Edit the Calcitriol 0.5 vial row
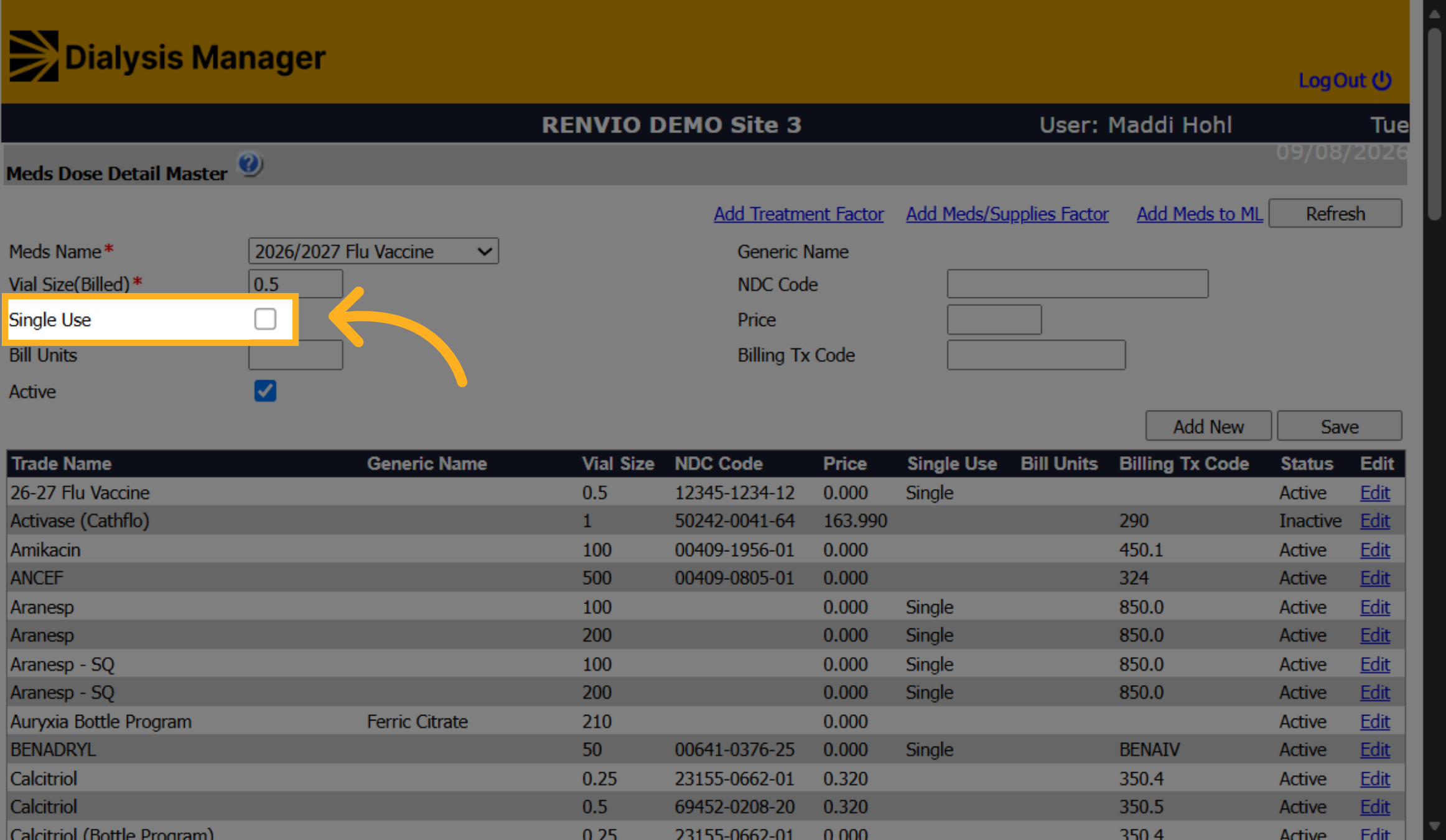The width and height of the screenshot is (1446, 840). [x=1374, y=807]
